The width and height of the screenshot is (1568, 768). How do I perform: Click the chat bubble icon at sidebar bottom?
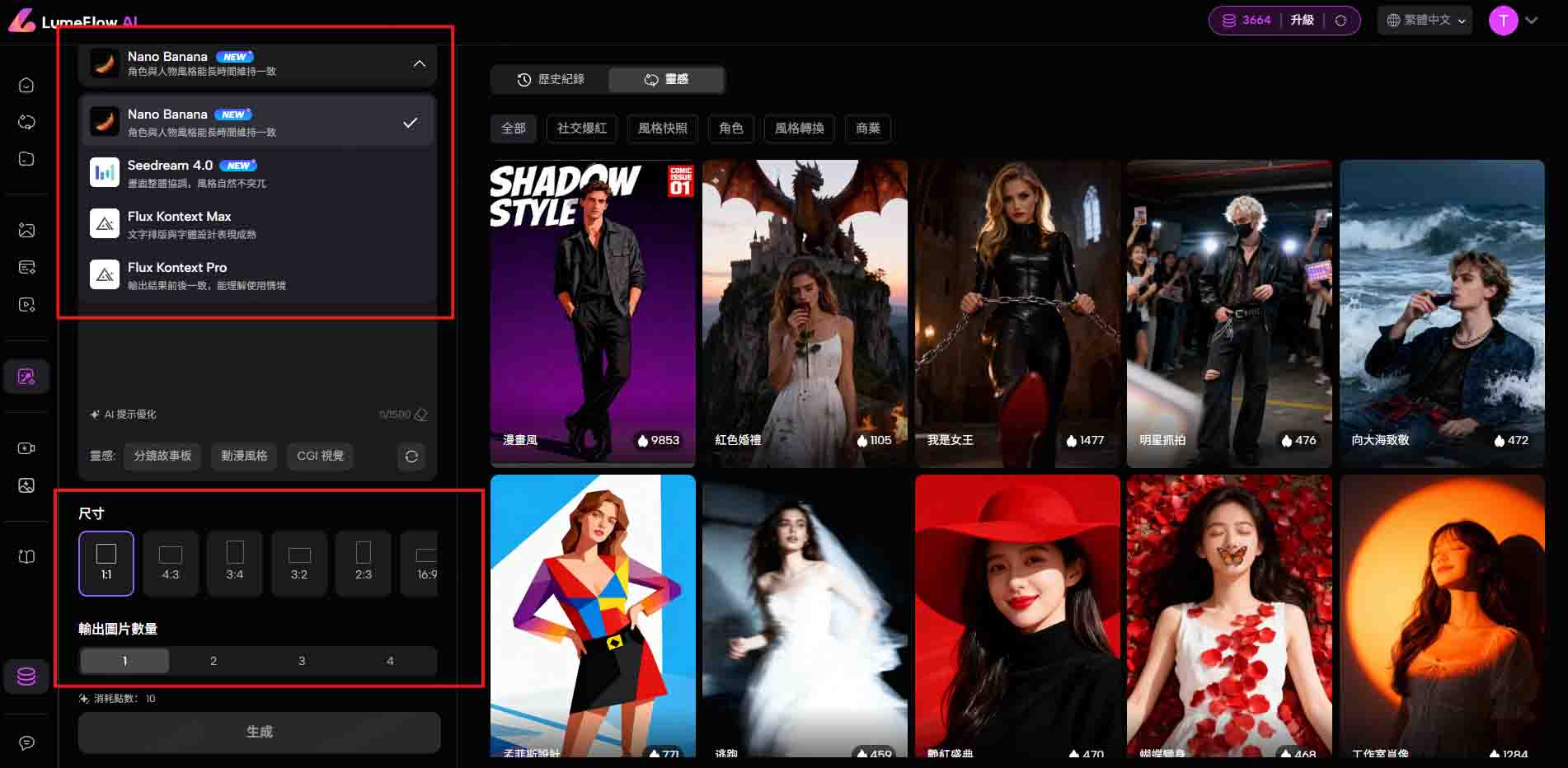[26, 743]
